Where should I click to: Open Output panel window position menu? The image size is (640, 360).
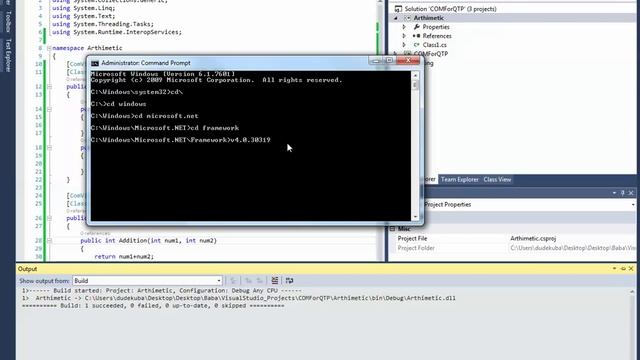(x=614, y=269)
